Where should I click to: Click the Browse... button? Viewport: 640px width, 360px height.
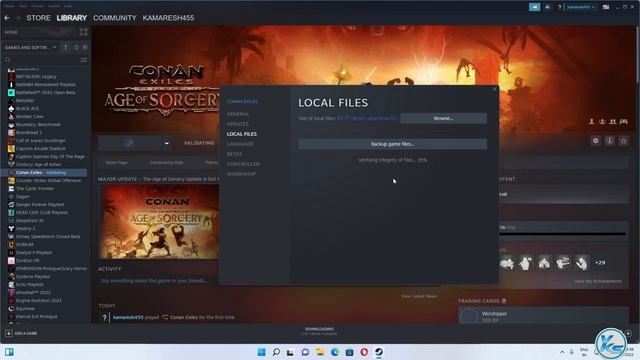click(x=443, y=118)
